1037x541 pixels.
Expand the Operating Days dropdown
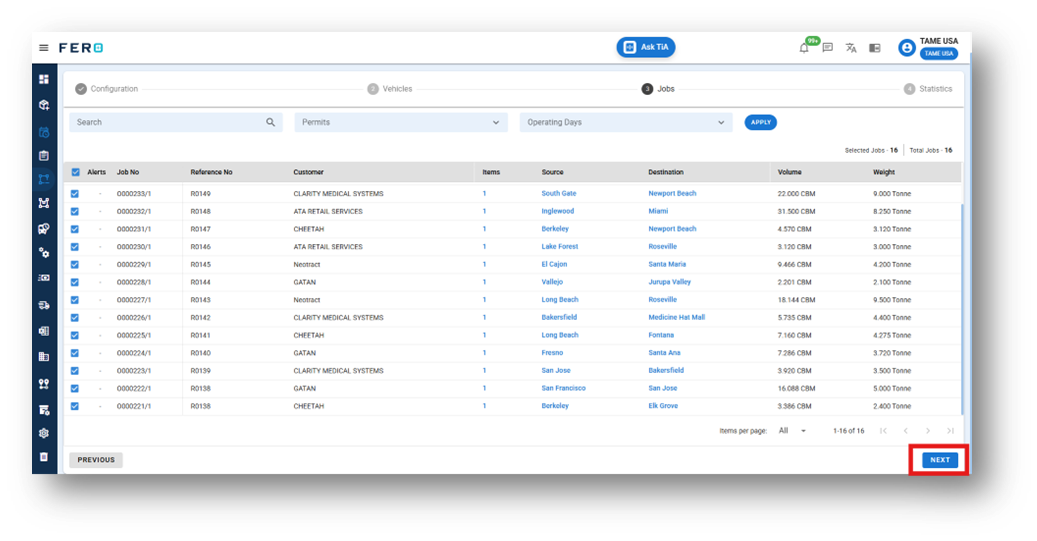(626, 122)
